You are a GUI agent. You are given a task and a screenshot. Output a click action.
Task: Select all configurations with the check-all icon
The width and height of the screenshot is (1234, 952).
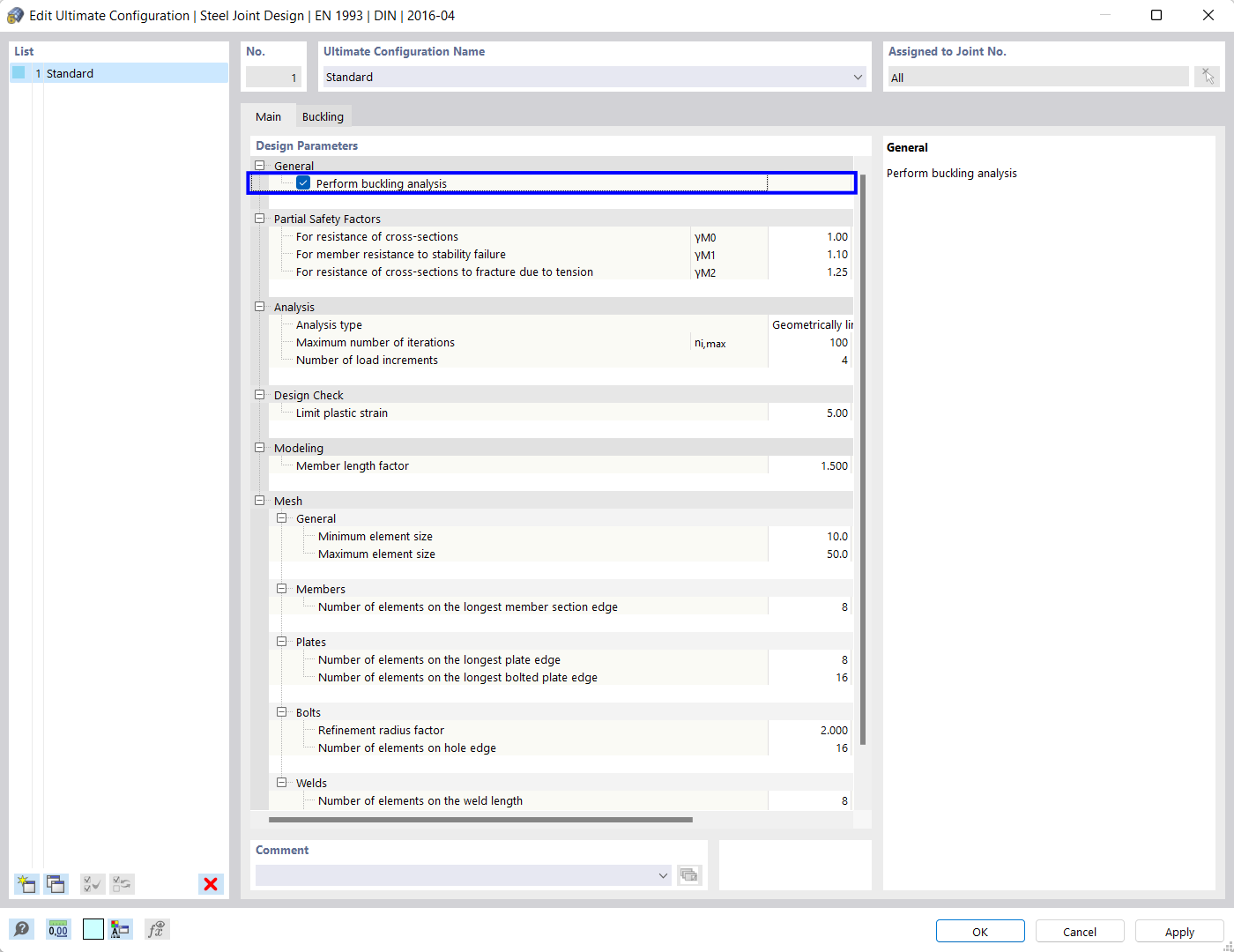coord(92,883)
